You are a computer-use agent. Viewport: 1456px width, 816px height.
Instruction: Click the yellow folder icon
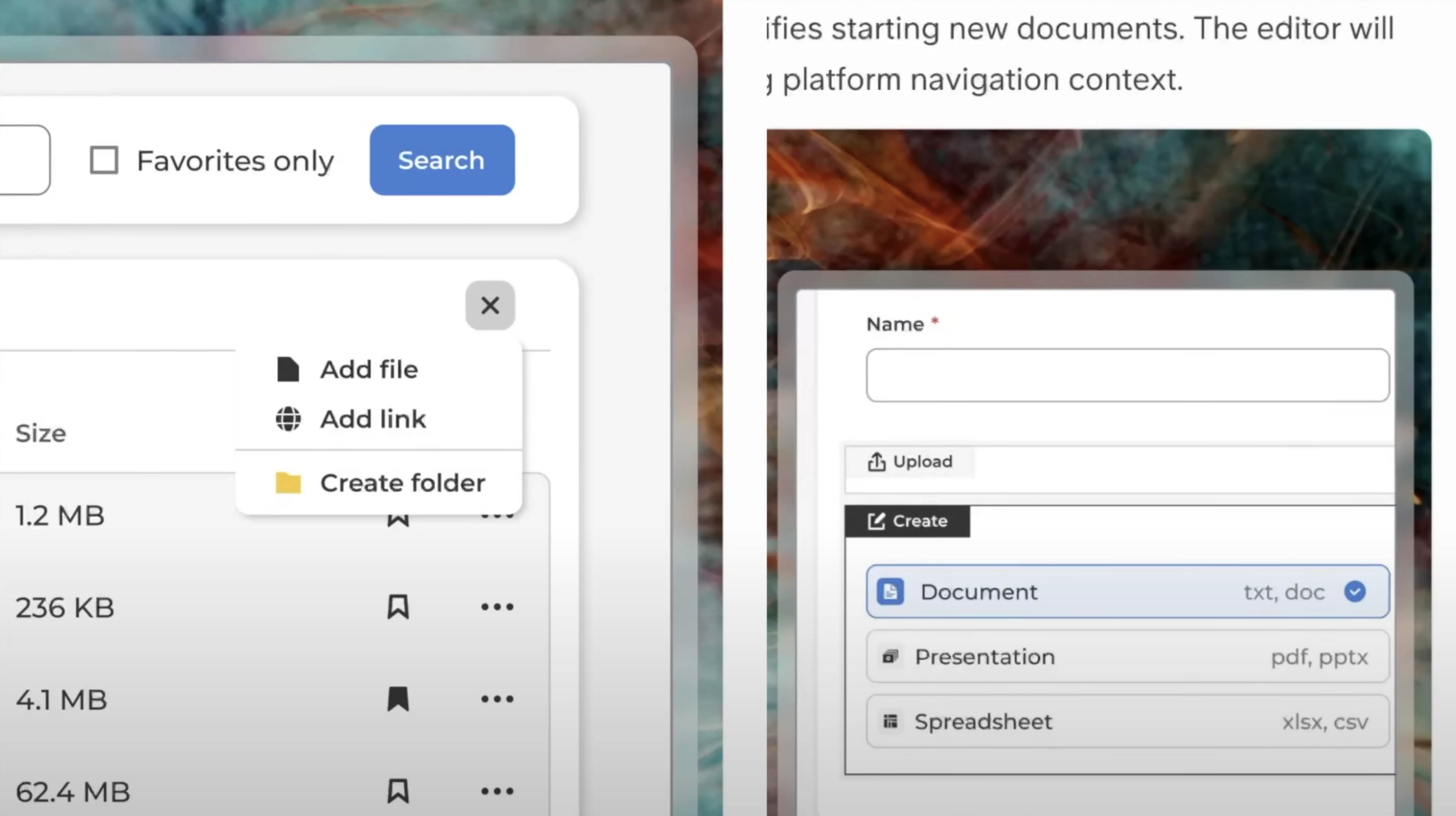288,483
